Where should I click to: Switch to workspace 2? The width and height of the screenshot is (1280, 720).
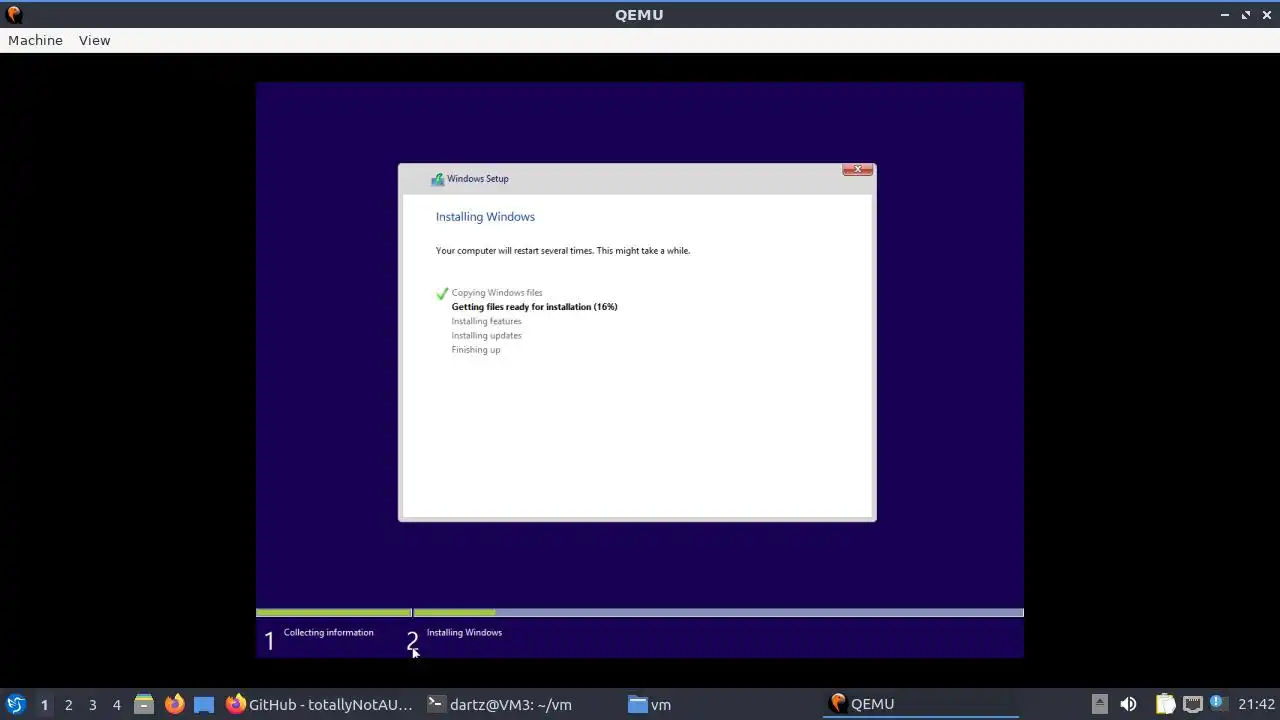point(68,705)
